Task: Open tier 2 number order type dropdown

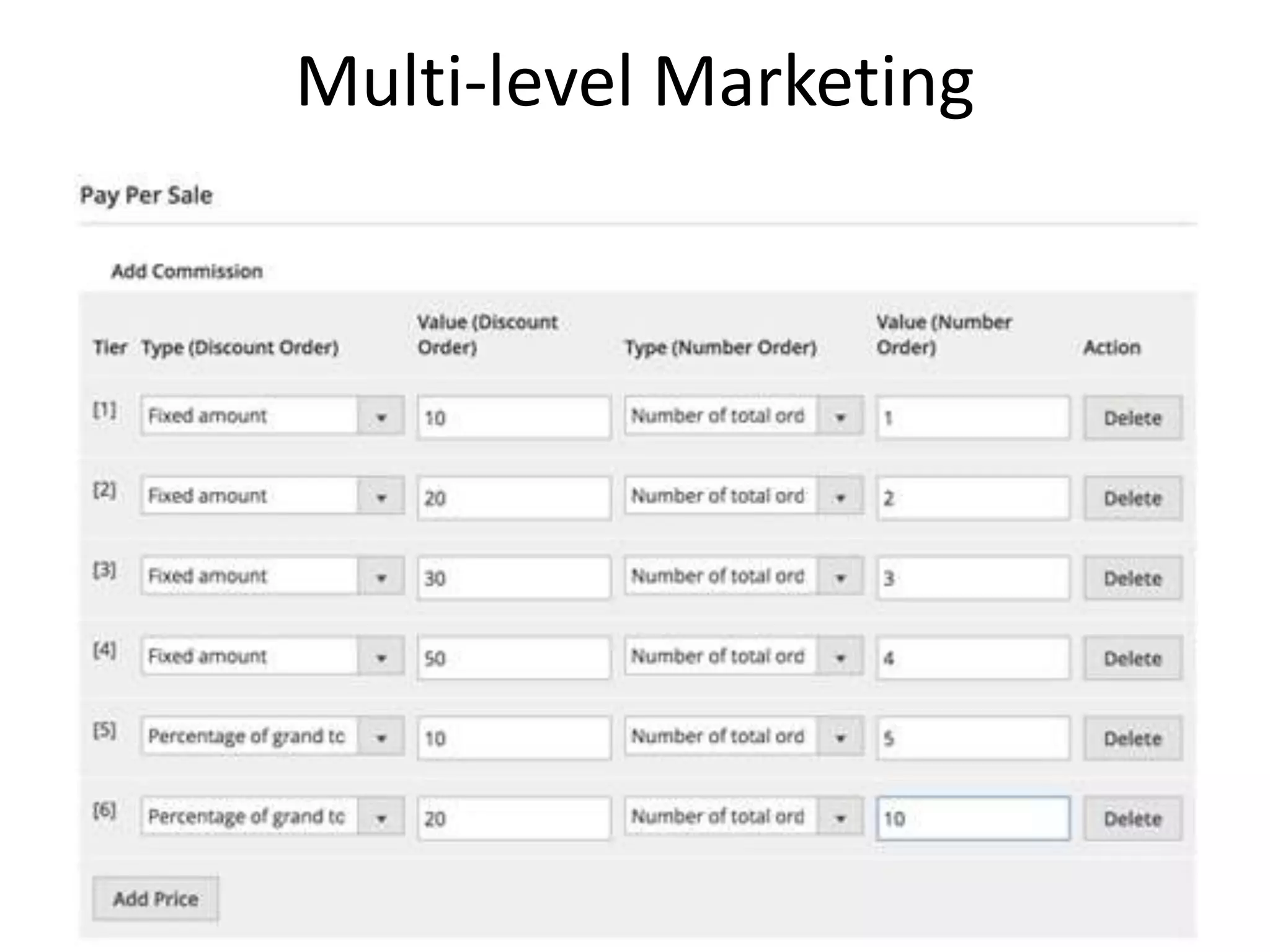Action: coord(744,495)
